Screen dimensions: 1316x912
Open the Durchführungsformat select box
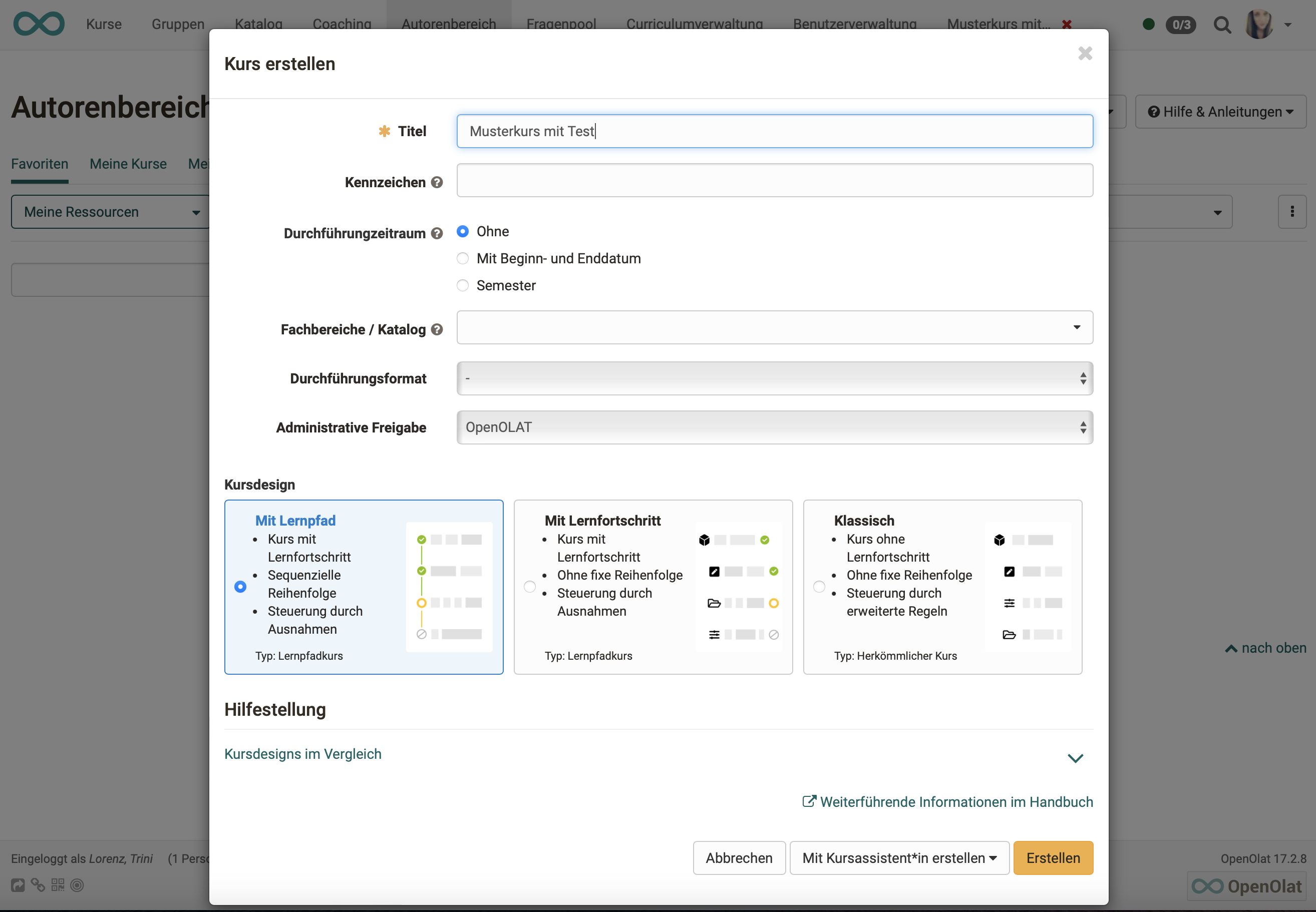[774, 378]
